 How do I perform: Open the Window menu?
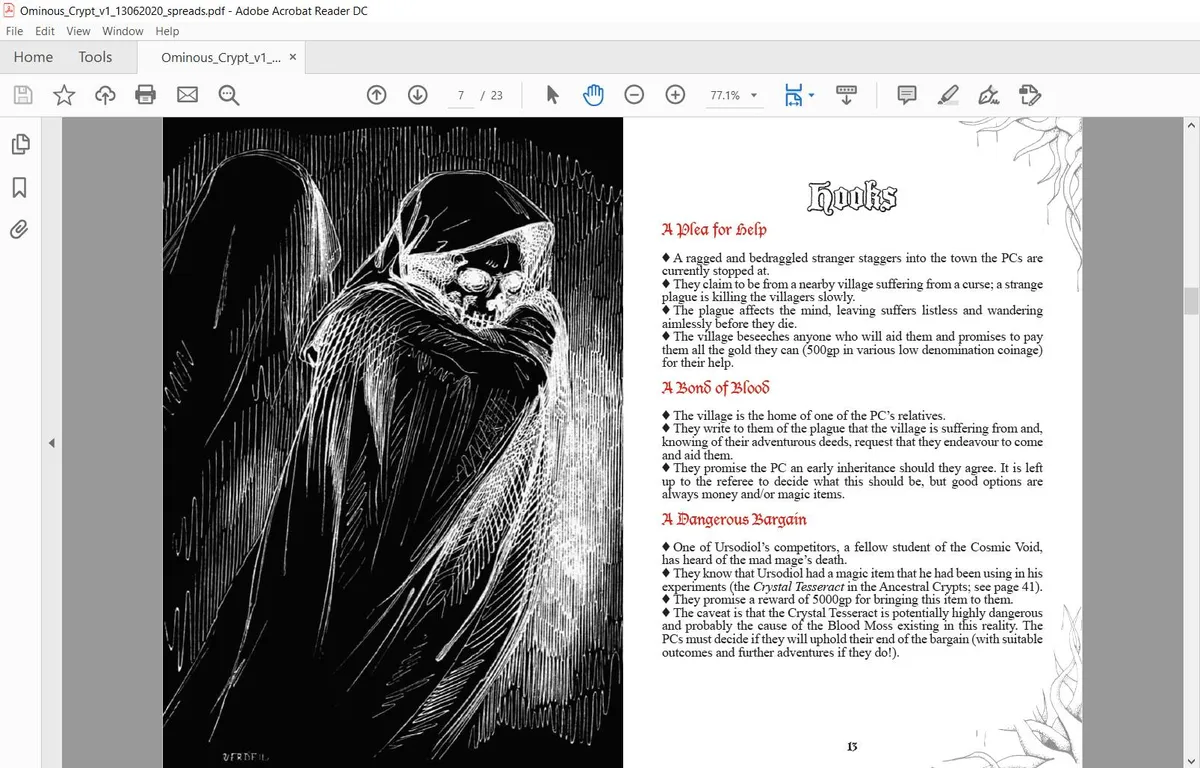(x=123, y=31)
